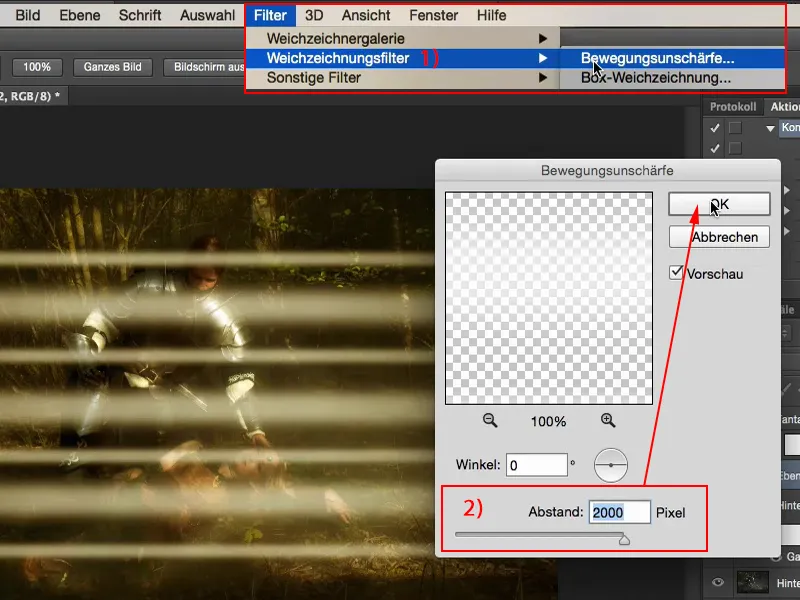This screenshot has height=600, width=800.
Task: Expand the Weichzeichnergalerie submenu
Action: click(403, 39)
